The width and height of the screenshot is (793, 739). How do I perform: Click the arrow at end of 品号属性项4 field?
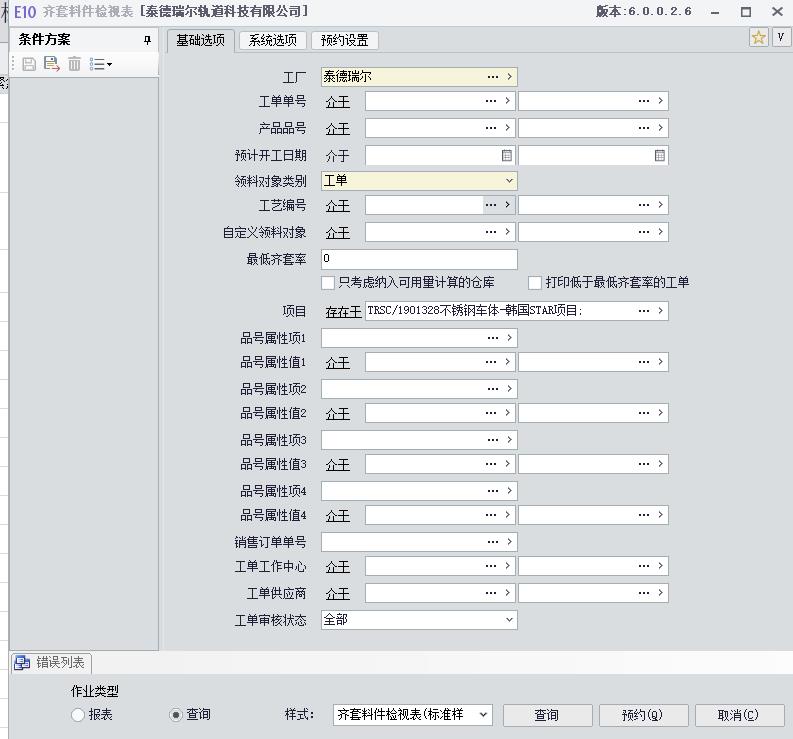509,491
